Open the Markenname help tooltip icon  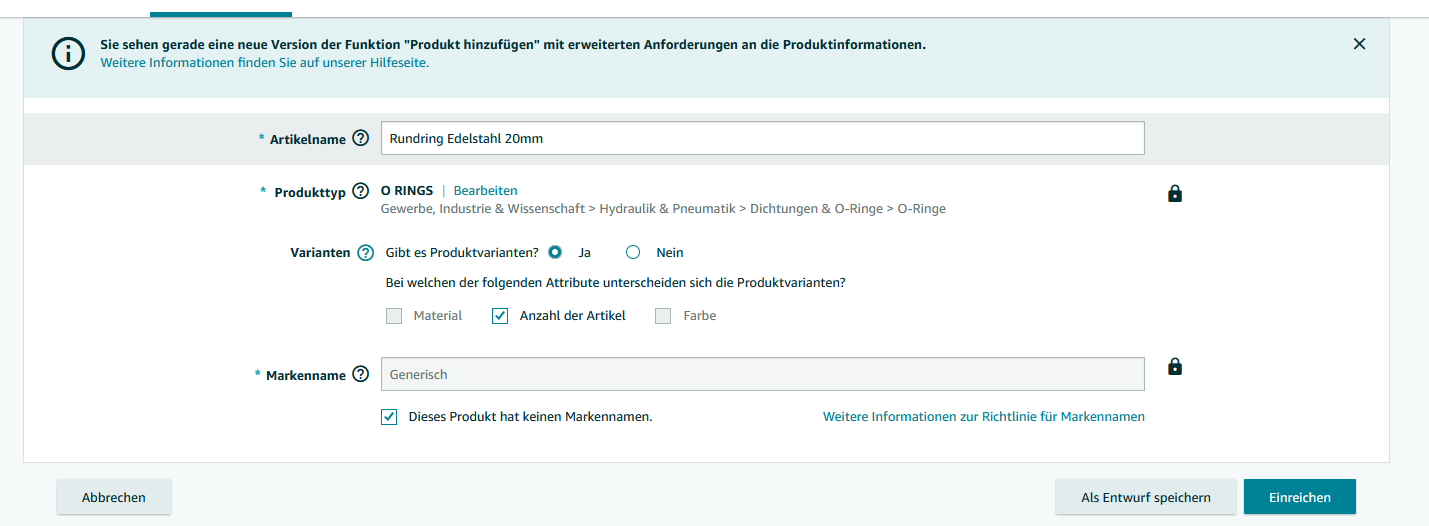(361, 375)
